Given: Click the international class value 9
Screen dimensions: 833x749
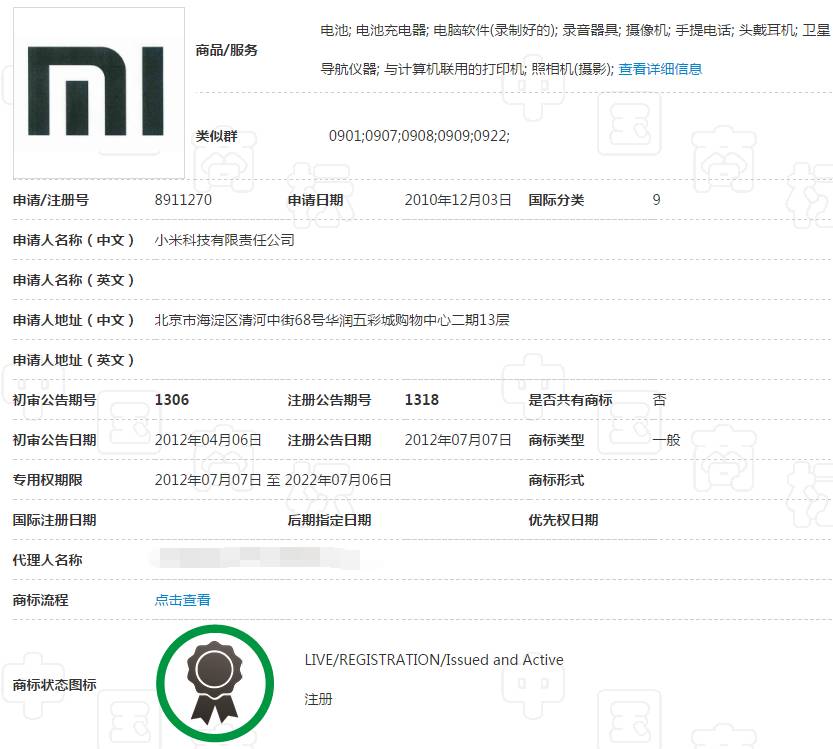Looking at the screenshot, I should tap(656, 200).
